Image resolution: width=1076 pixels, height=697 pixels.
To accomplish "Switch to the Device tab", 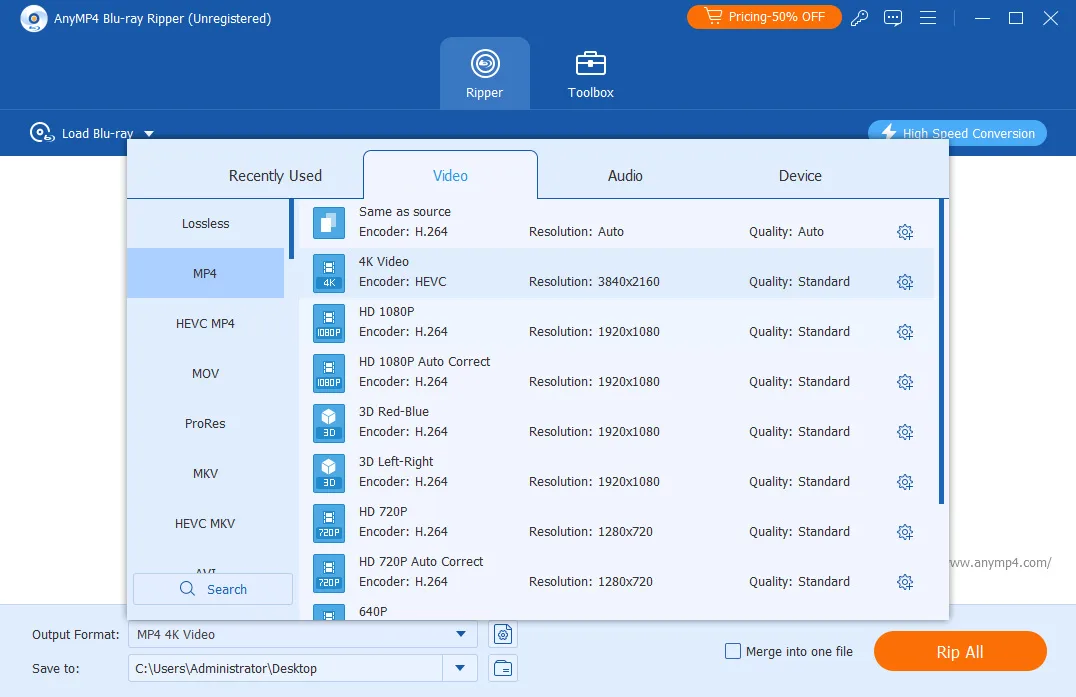I will 800,176.
